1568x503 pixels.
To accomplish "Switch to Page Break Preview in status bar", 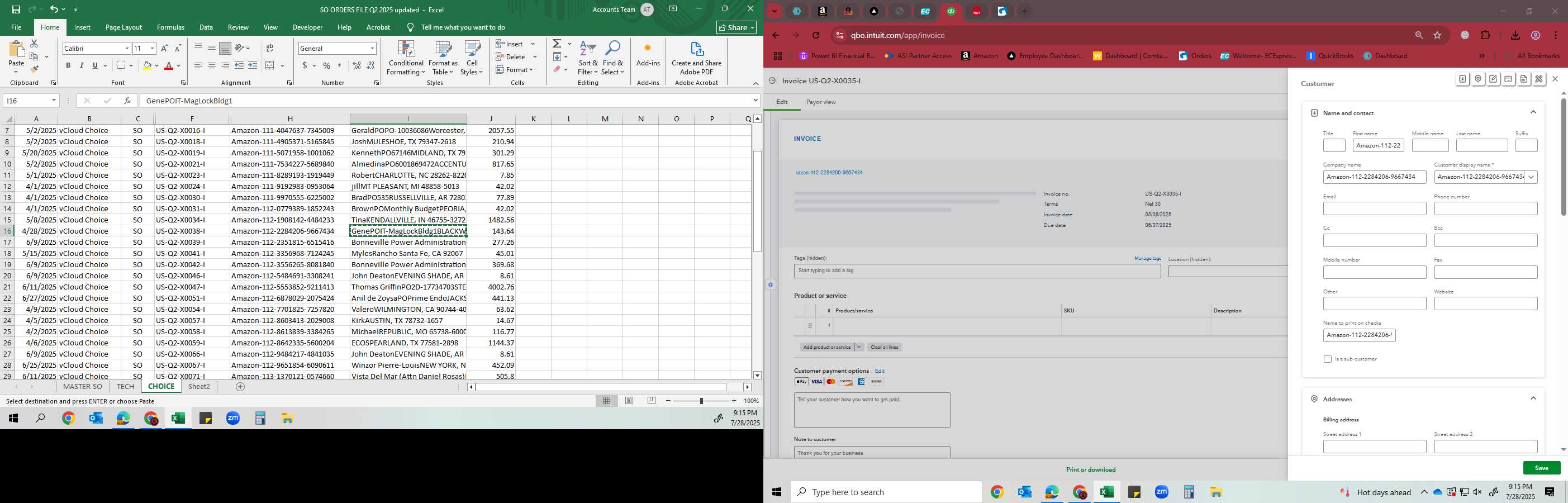I will (x=652, y=401).
